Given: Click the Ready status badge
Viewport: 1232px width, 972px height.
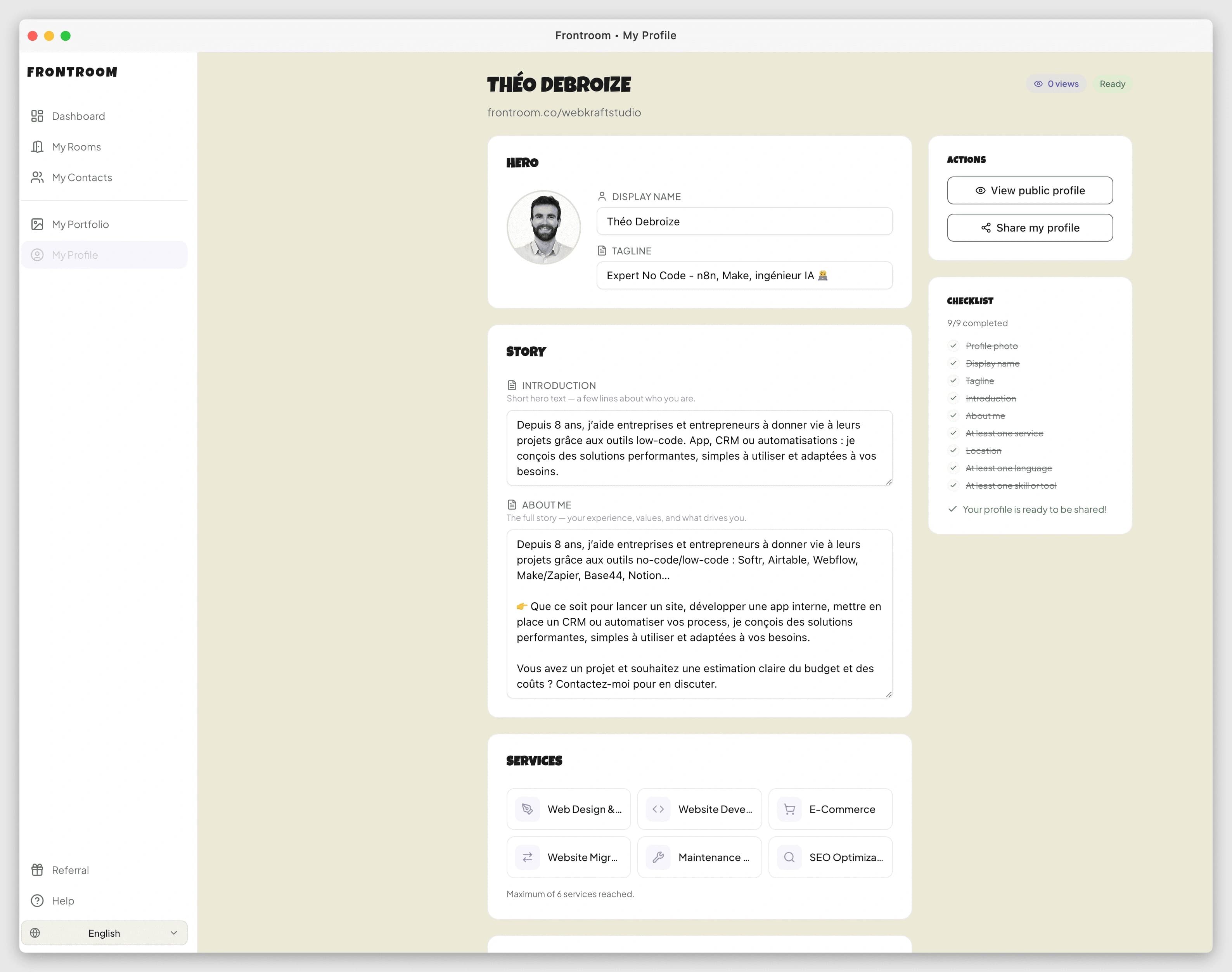Looking at the screenshot, I should click(1113, 84).
